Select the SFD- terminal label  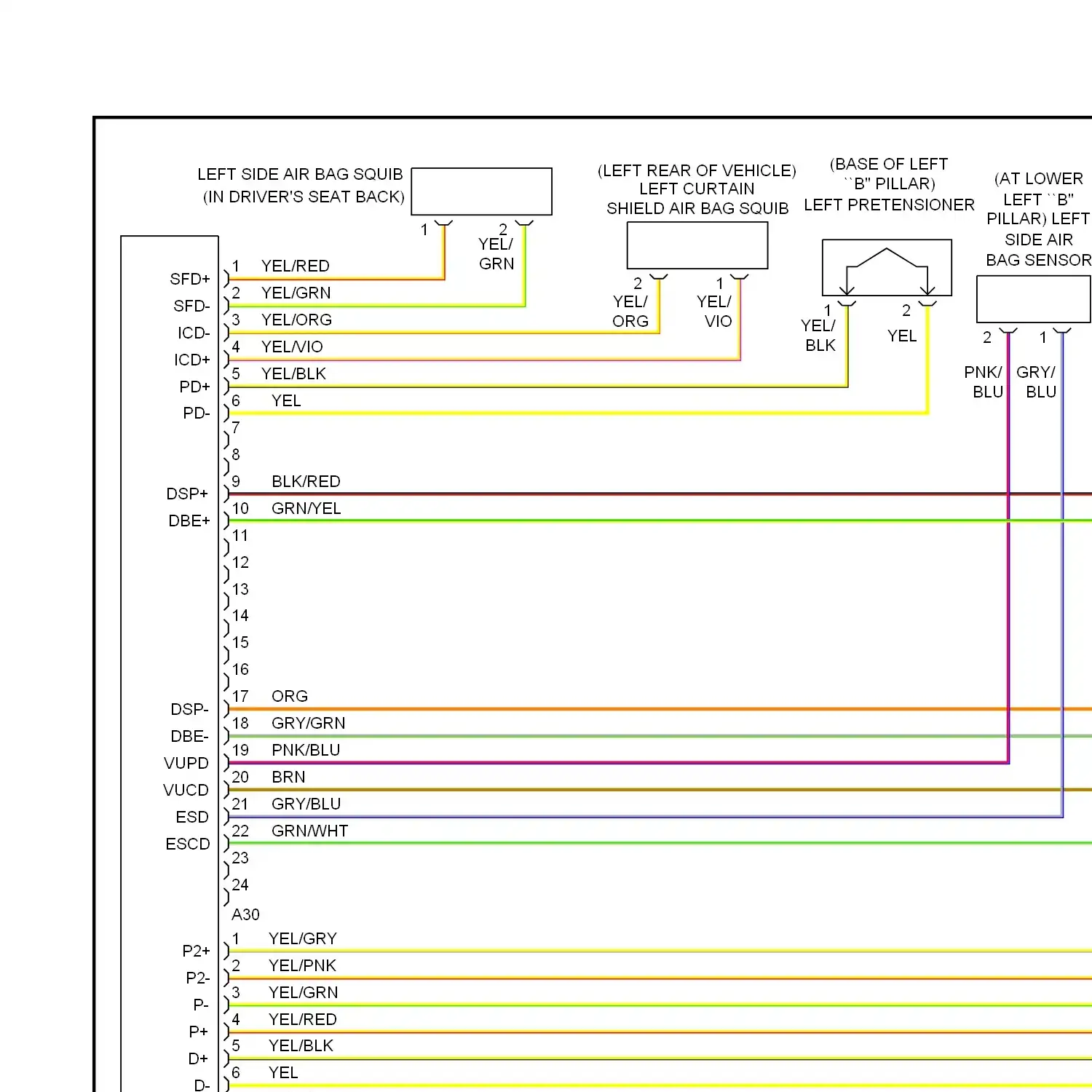pos(191,306)
